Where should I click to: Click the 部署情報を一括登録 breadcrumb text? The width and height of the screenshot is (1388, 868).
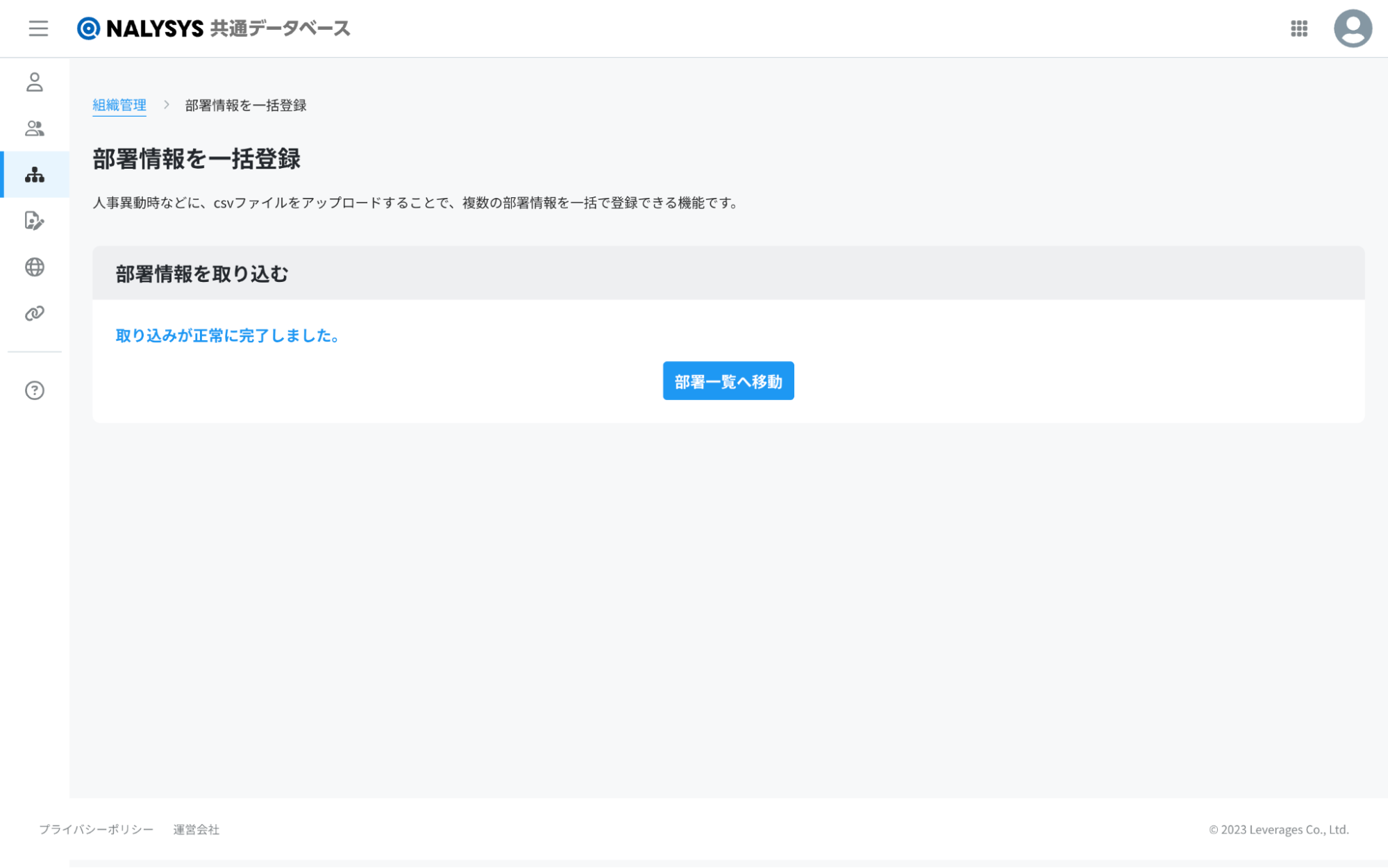(x=246, y=106)
